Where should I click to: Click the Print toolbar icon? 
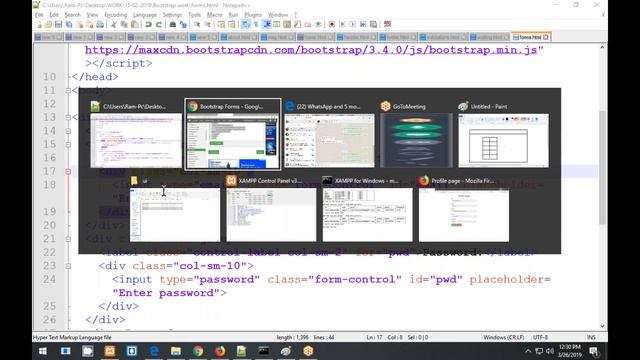(x=100, y=24)
